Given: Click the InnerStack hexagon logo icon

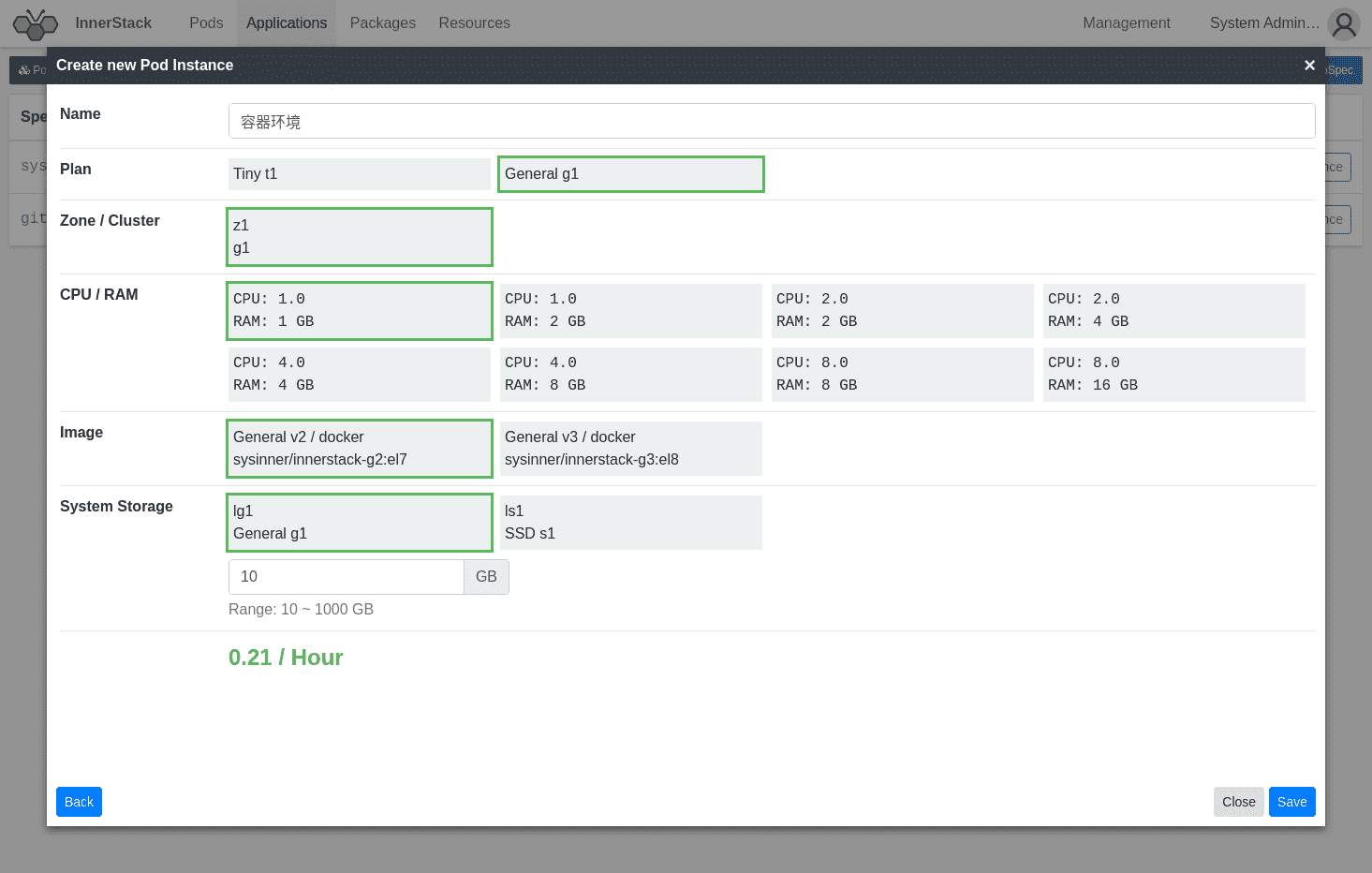Looking at the screenshot, I should pyautogui.click(x=36, y=23).
